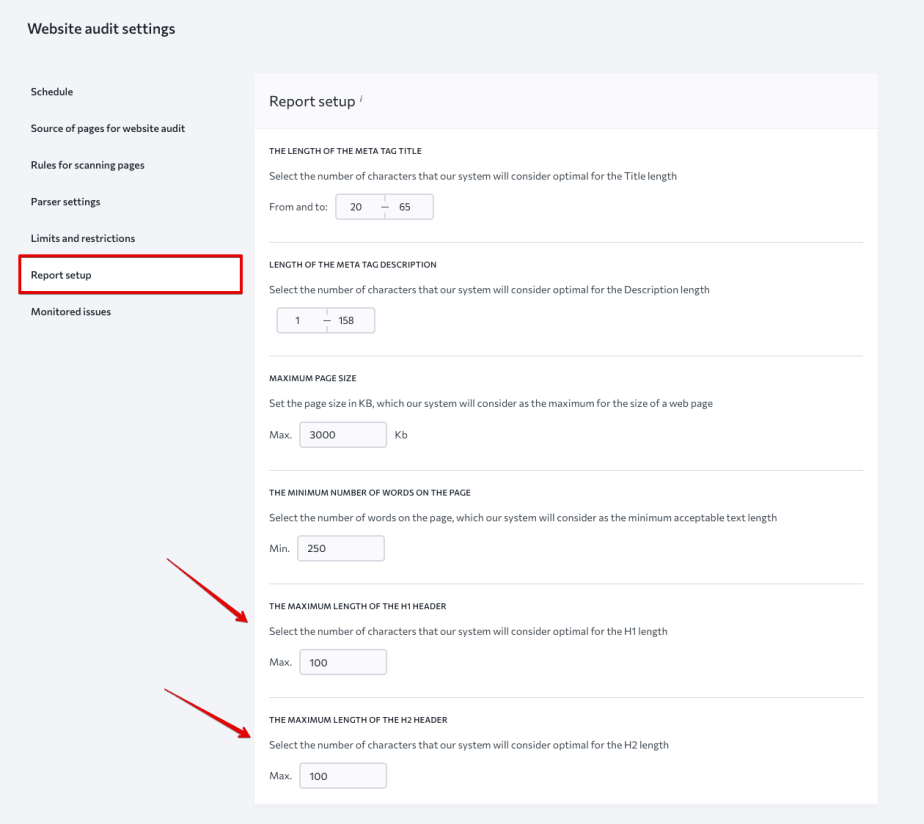924x824 pixels.
Task: Open Rules for scanning pages
Action: click(x=89, y=164)
